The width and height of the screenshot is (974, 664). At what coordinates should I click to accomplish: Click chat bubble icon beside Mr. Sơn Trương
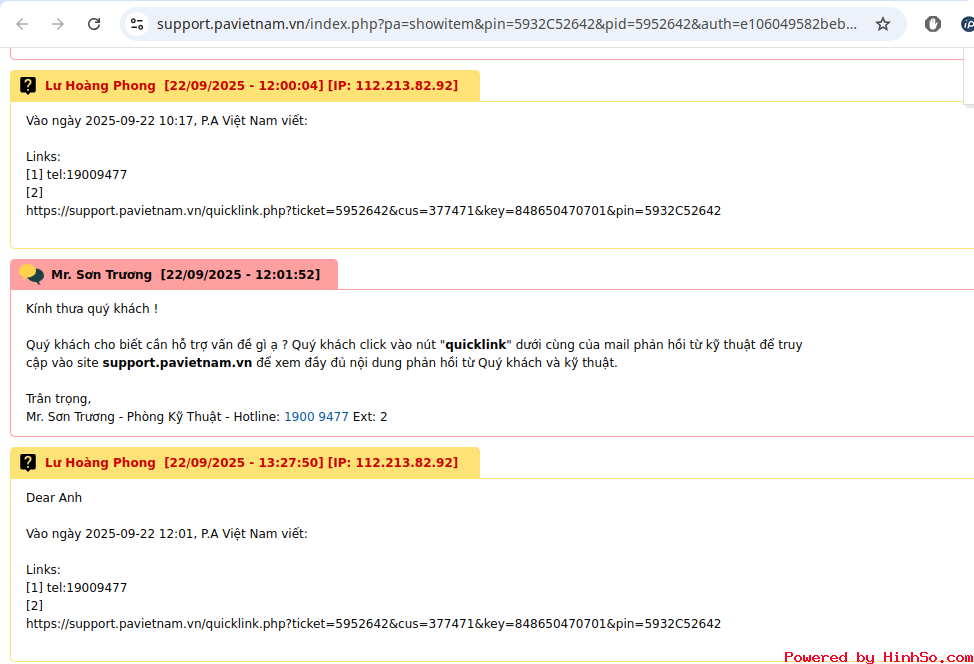coord(31,274)
